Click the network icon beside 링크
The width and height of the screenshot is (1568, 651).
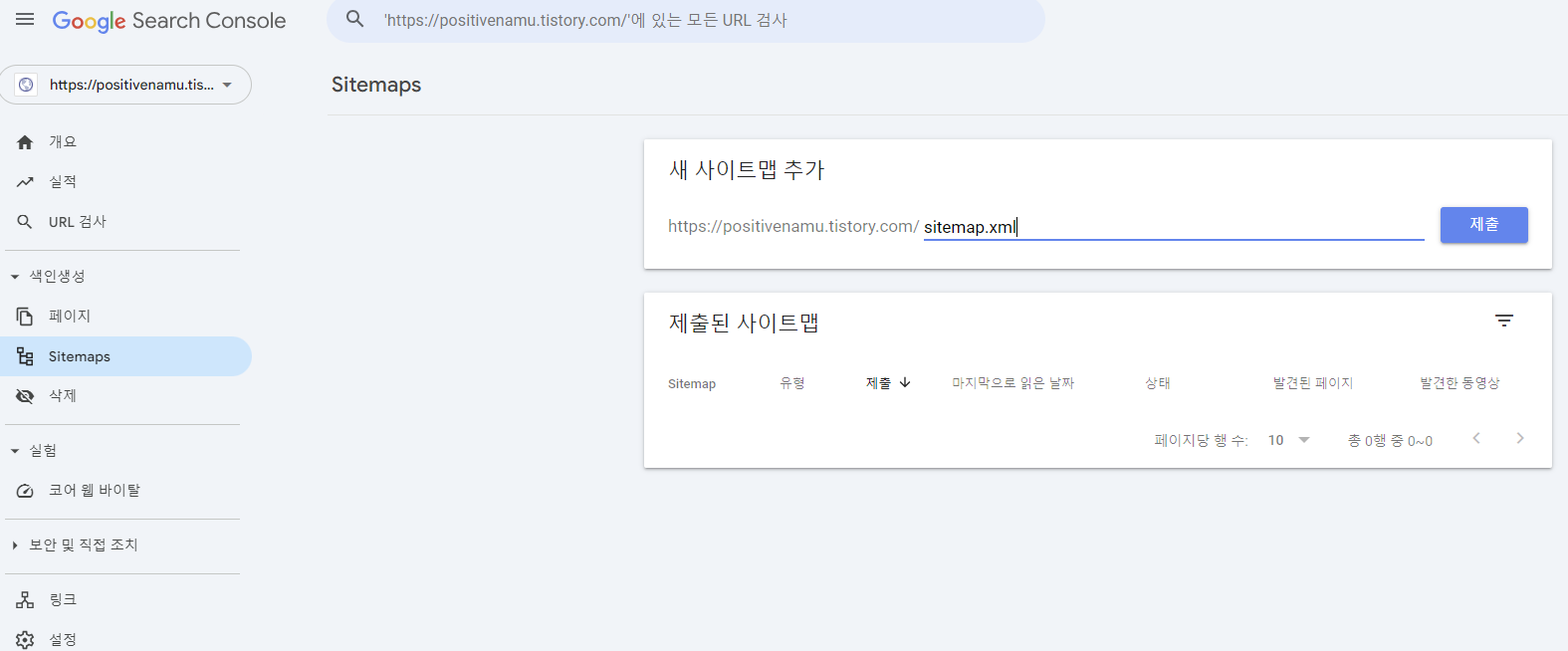(x=25, y=600)
